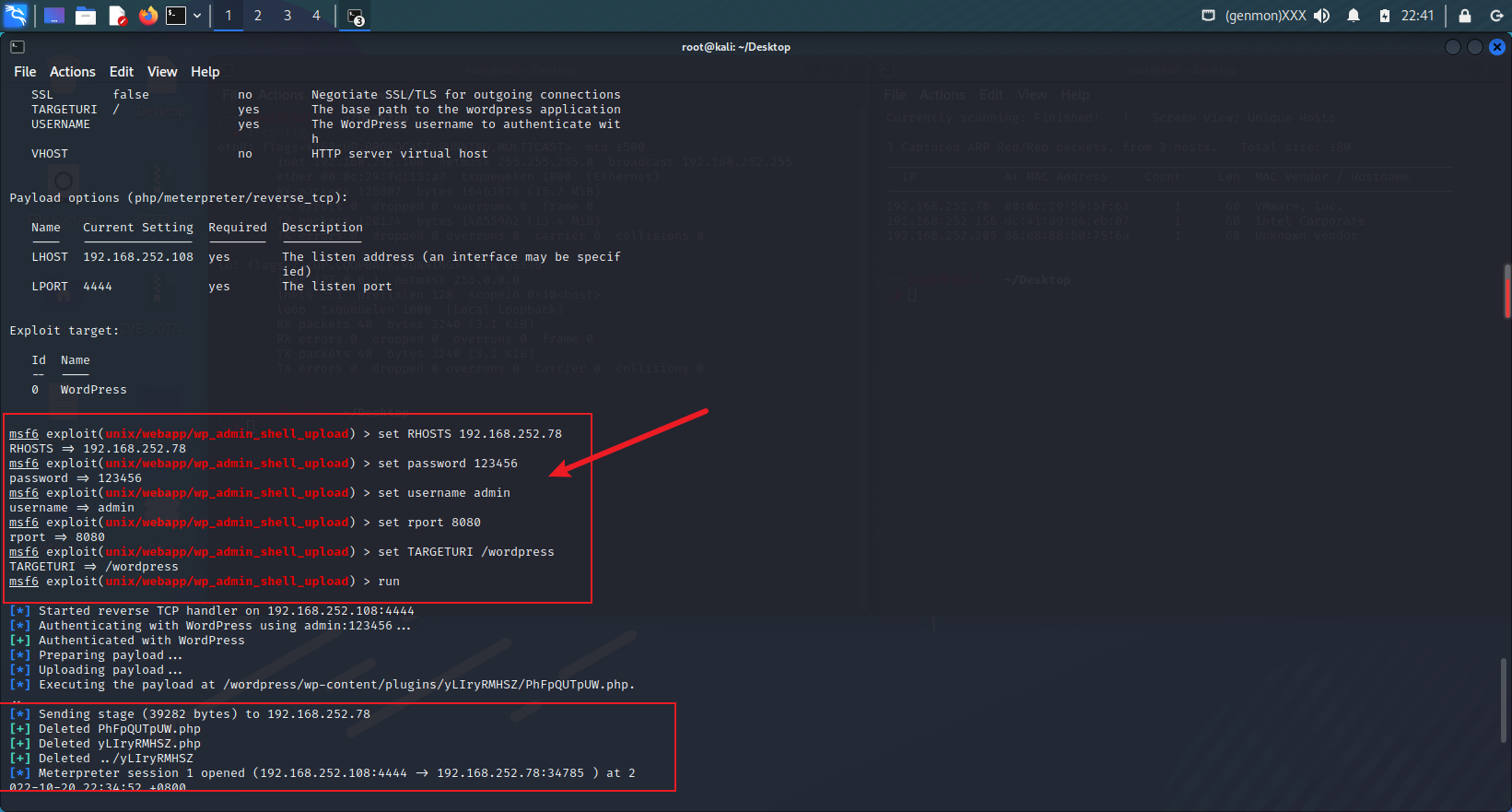Click the 'Exploit target:' heading
1512x812 pixels.
pyautogui.click(x=64, y=331)
